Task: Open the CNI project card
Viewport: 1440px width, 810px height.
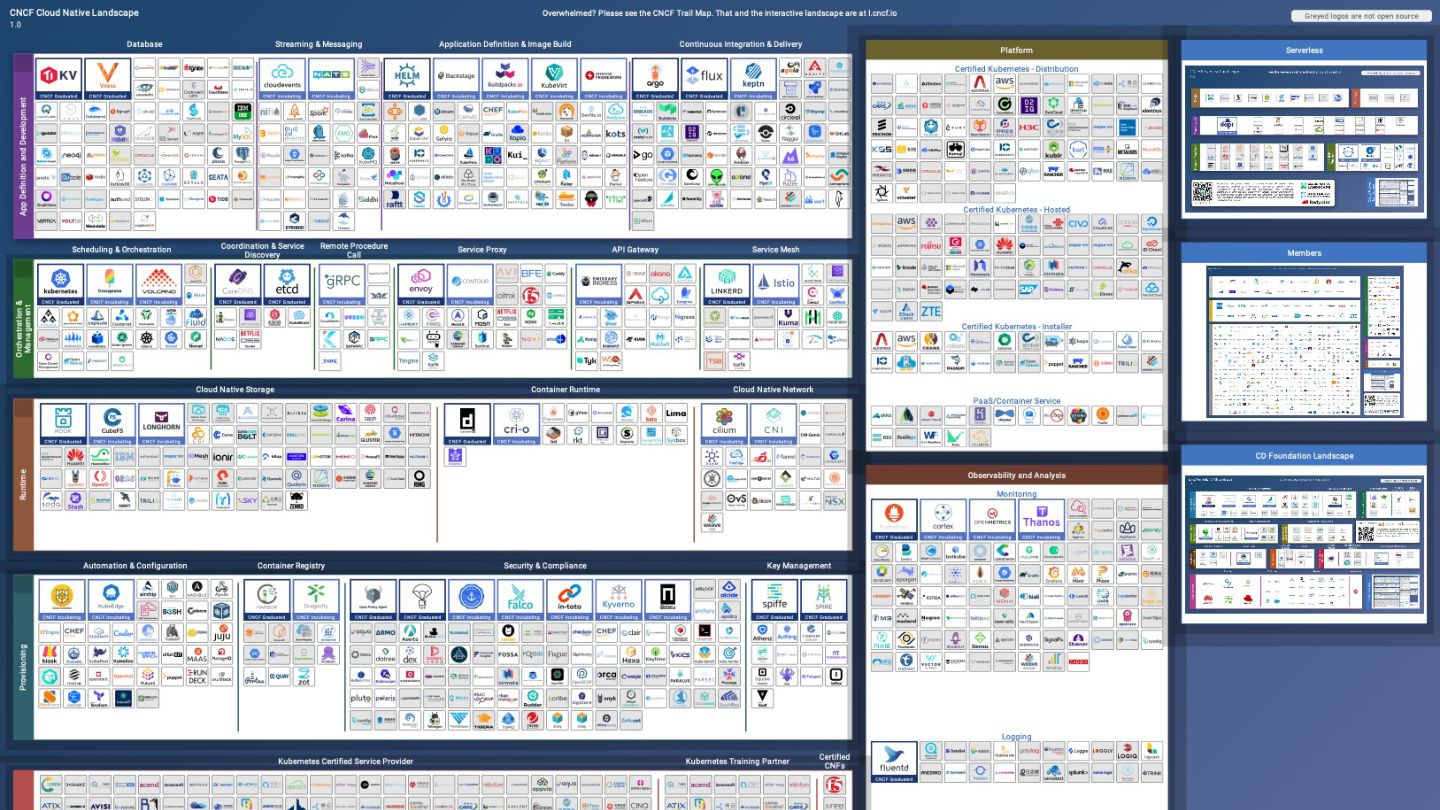Action: tap(773, 424)
